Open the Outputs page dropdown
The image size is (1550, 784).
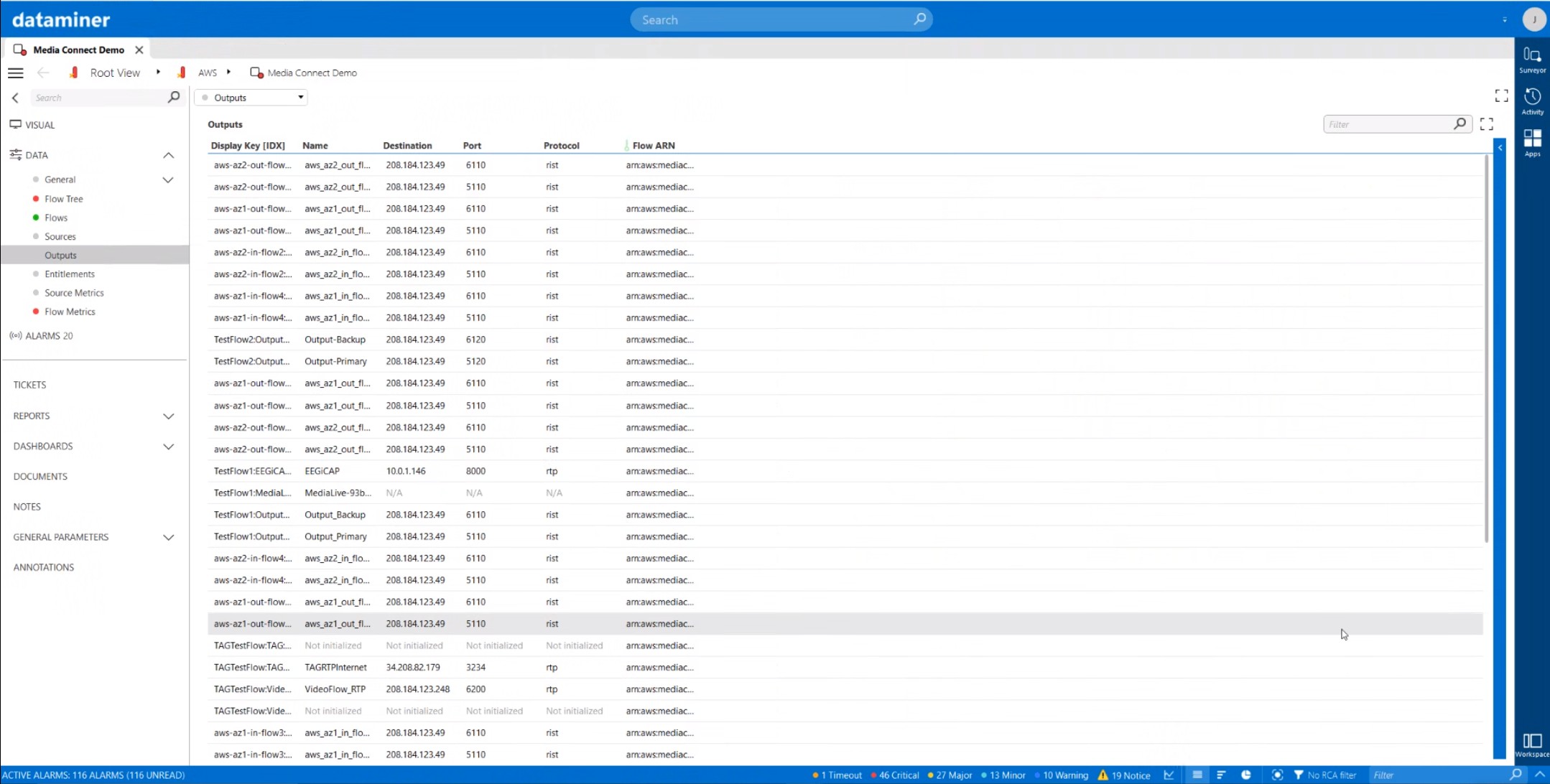click(x=251, y=98)
